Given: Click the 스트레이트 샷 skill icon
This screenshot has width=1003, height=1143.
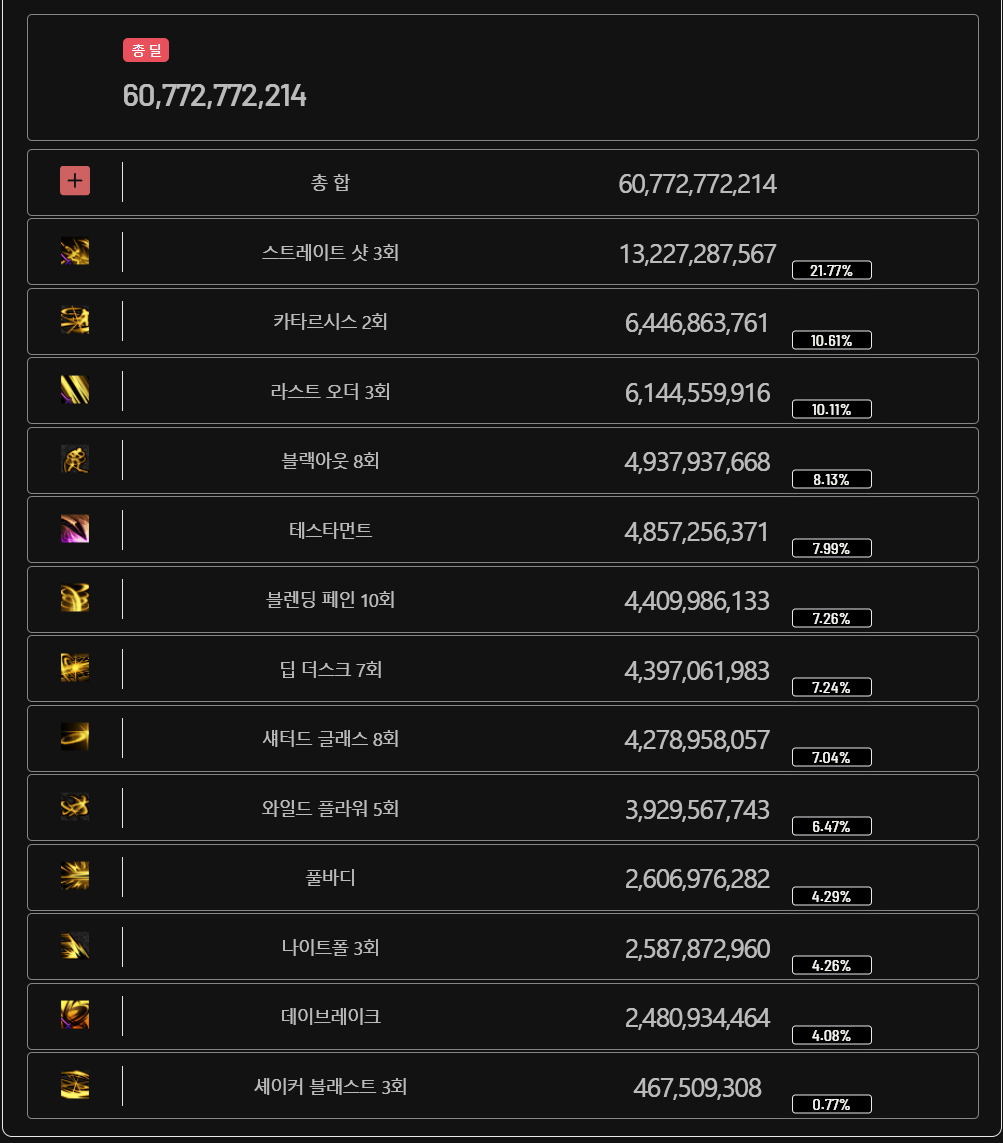Looking at the screenshot, I should tap(75, 251).
